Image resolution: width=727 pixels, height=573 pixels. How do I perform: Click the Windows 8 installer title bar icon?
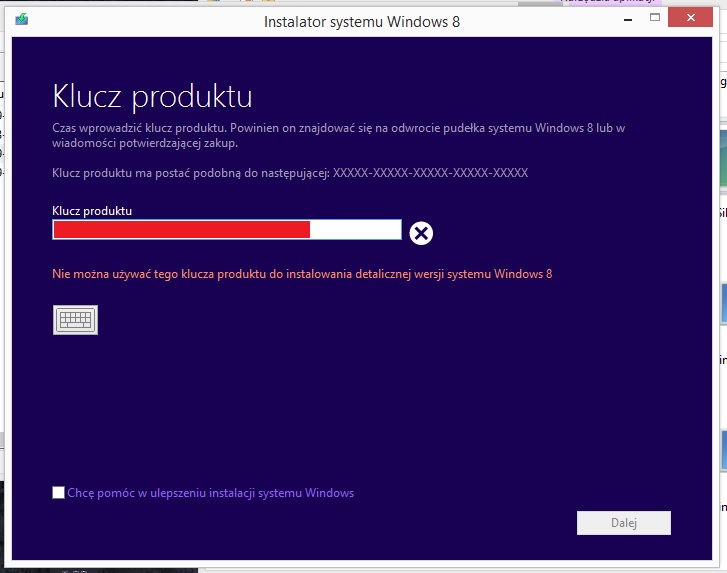[21, 19]
